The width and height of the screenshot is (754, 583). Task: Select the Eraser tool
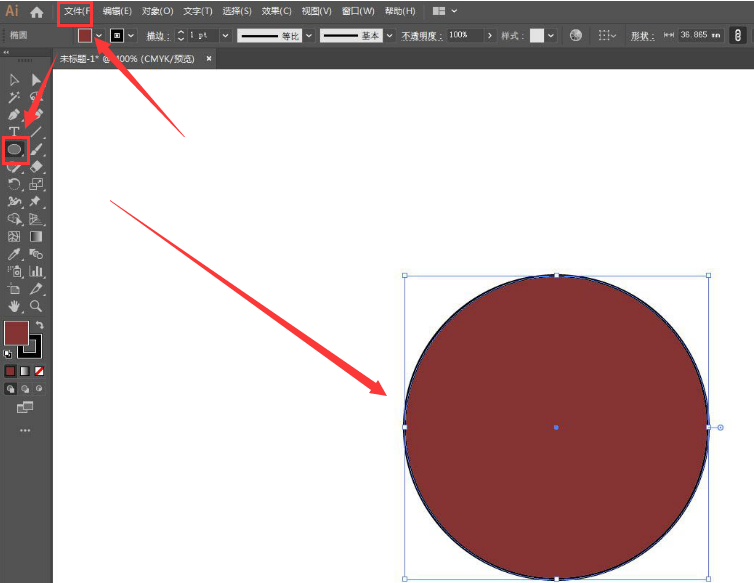coord(36,166)
